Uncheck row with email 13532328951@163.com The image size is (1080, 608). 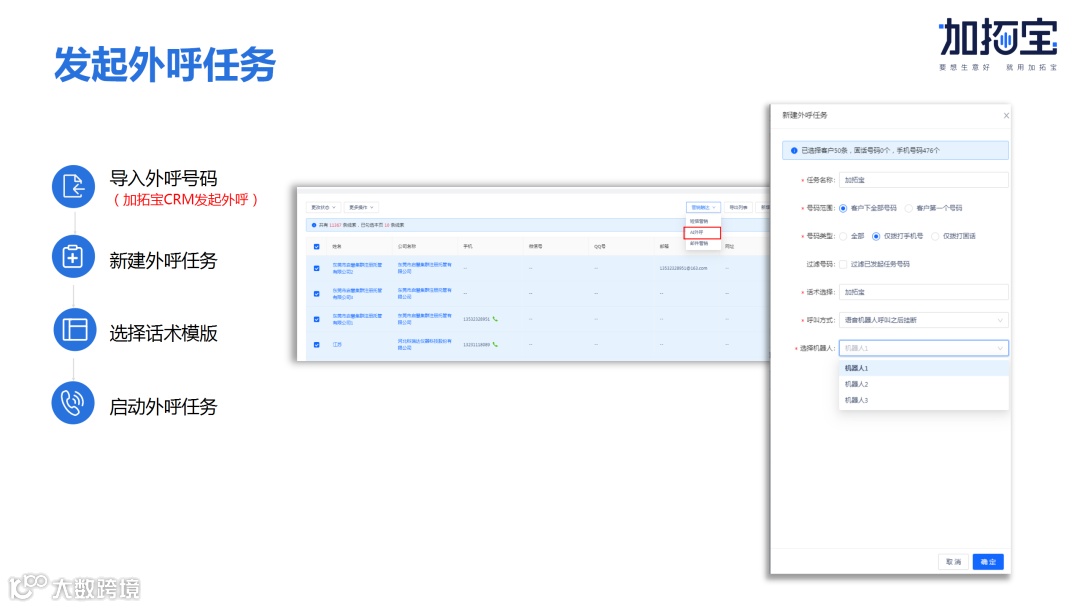tap(317, 269)
